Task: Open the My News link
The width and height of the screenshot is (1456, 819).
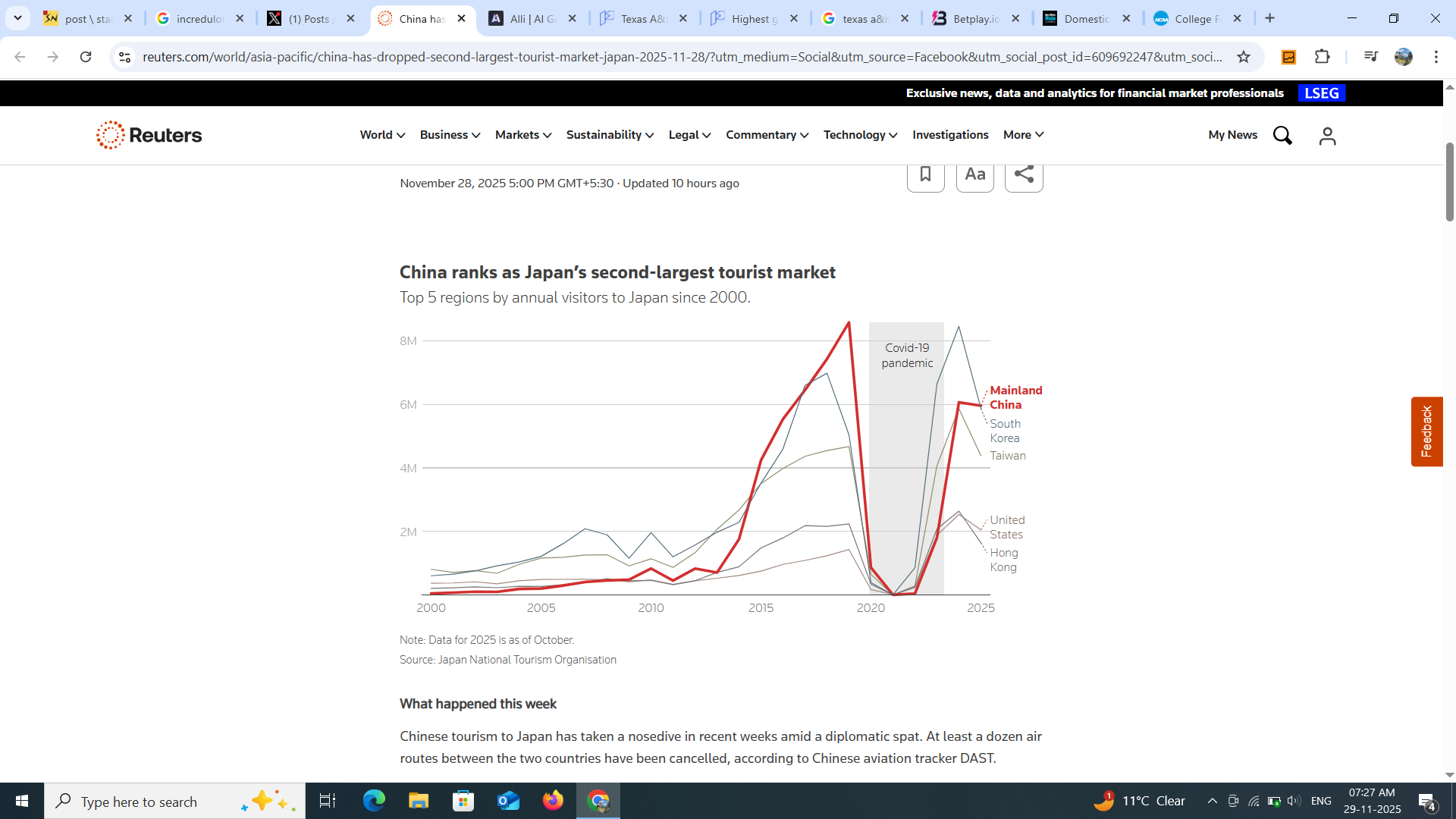Action: click(1232, 135)
